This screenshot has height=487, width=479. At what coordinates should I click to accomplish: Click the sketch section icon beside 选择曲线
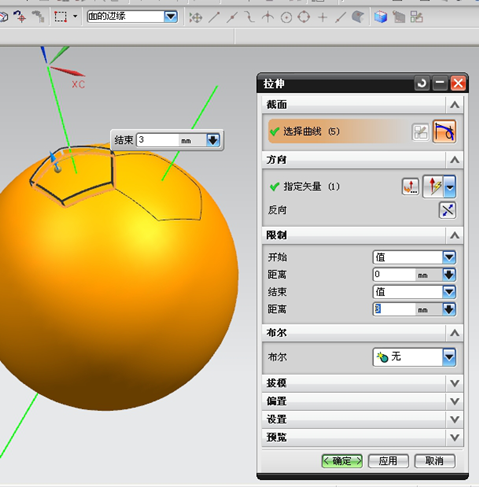coord(420,132)
